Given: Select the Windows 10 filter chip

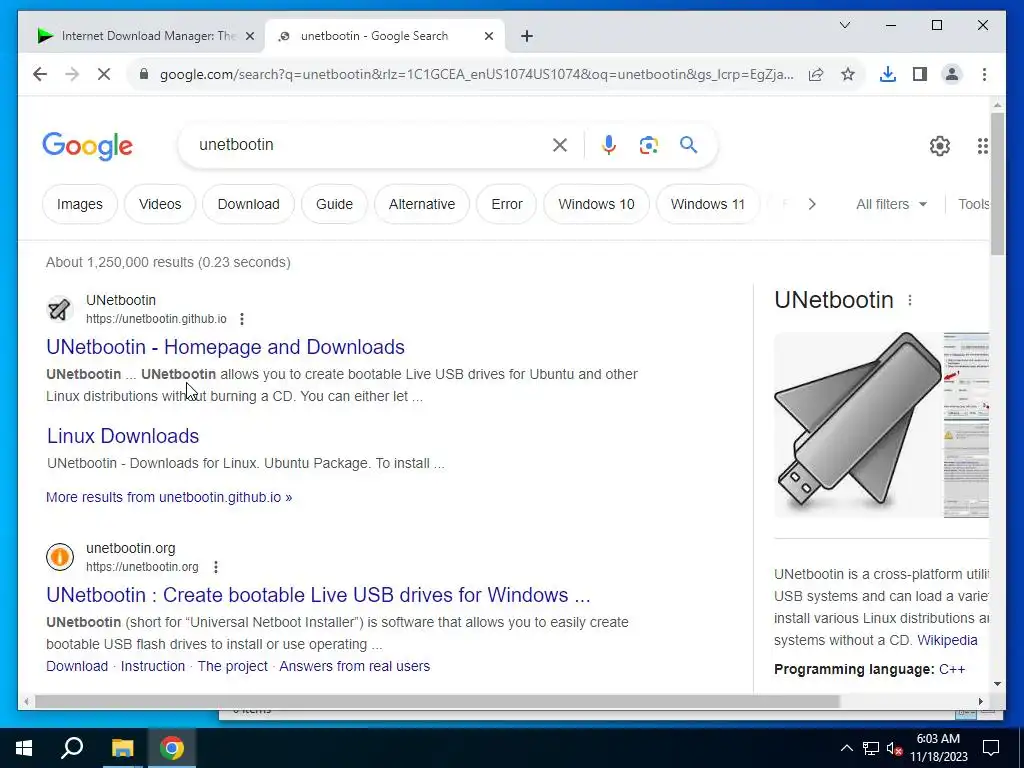Looking at the screenshot, I should coord(596,204).
